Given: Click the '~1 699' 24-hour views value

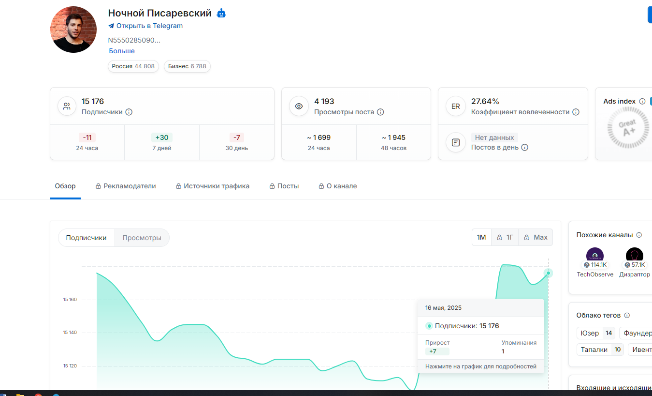Looking at the screenshot, I should 319,137.
